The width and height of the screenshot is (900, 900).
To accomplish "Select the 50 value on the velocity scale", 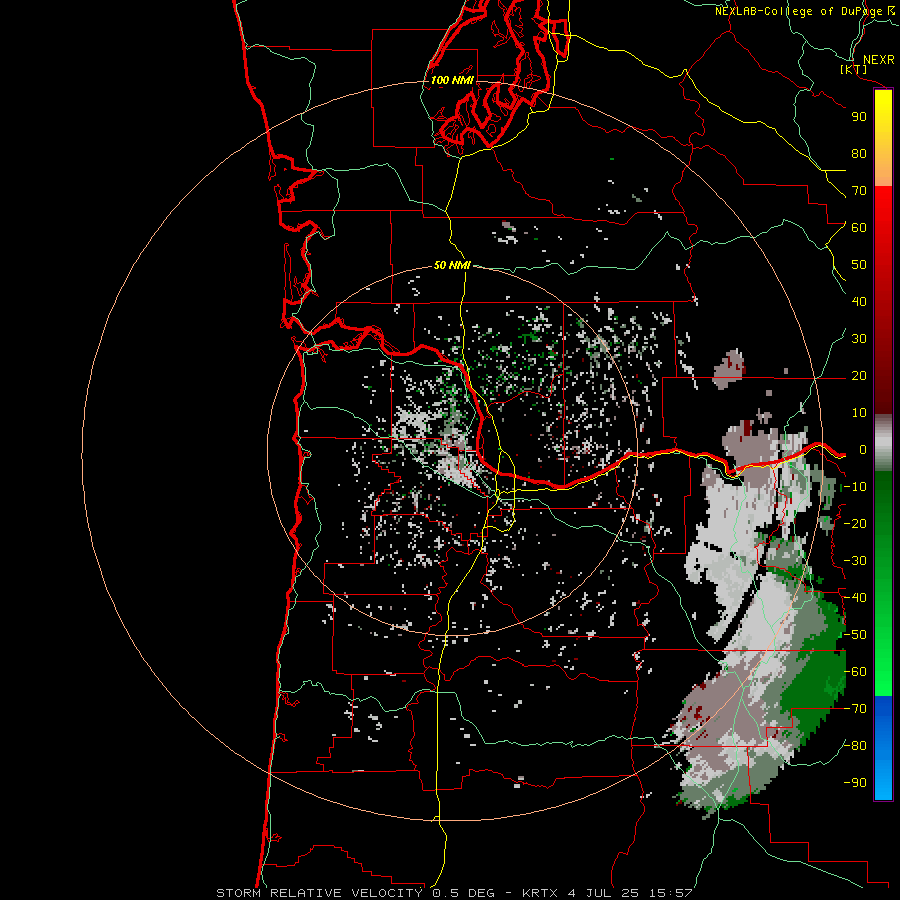I will pyautogui.click(x=859, y=265).
